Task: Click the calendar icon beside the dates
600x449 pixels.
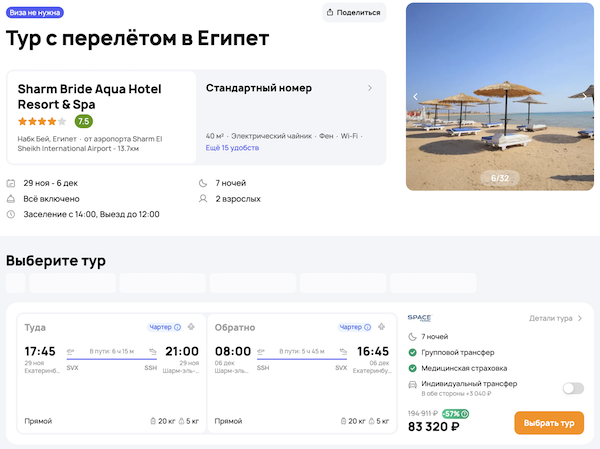Action: pos(11,183)
